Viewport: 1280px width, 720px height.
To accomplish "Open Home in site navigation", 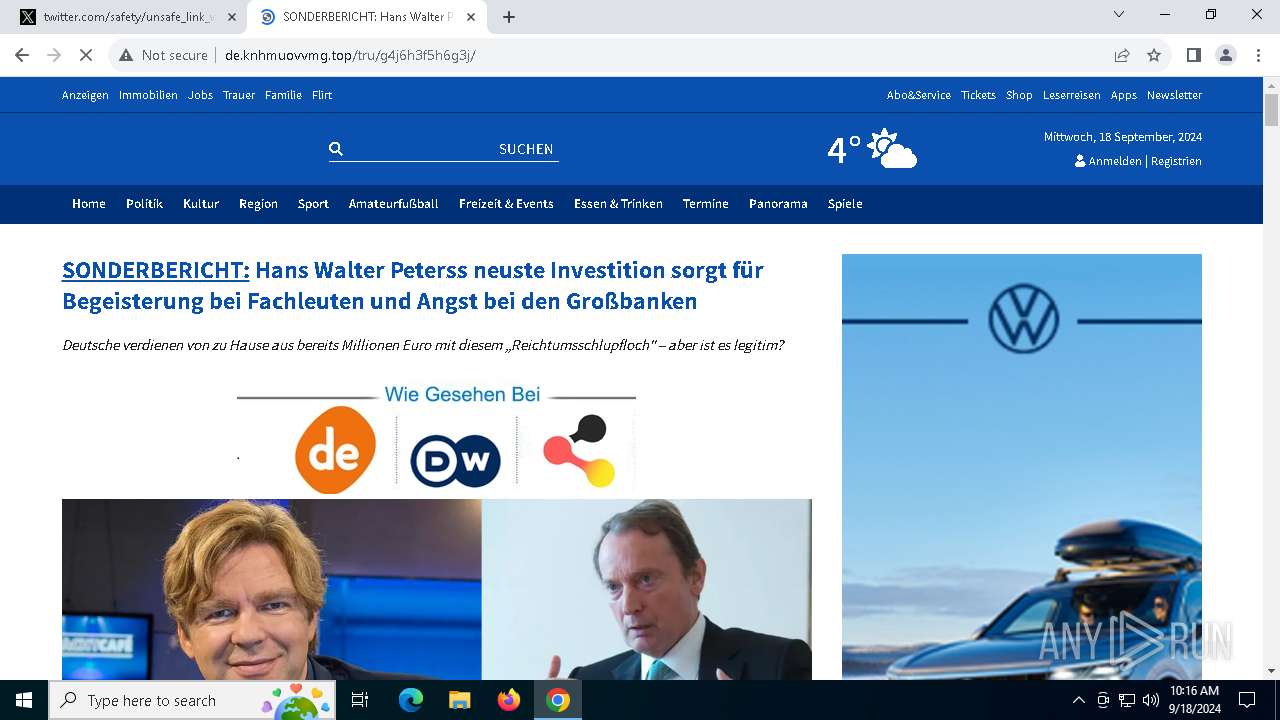I will click(x=89, y=204).
